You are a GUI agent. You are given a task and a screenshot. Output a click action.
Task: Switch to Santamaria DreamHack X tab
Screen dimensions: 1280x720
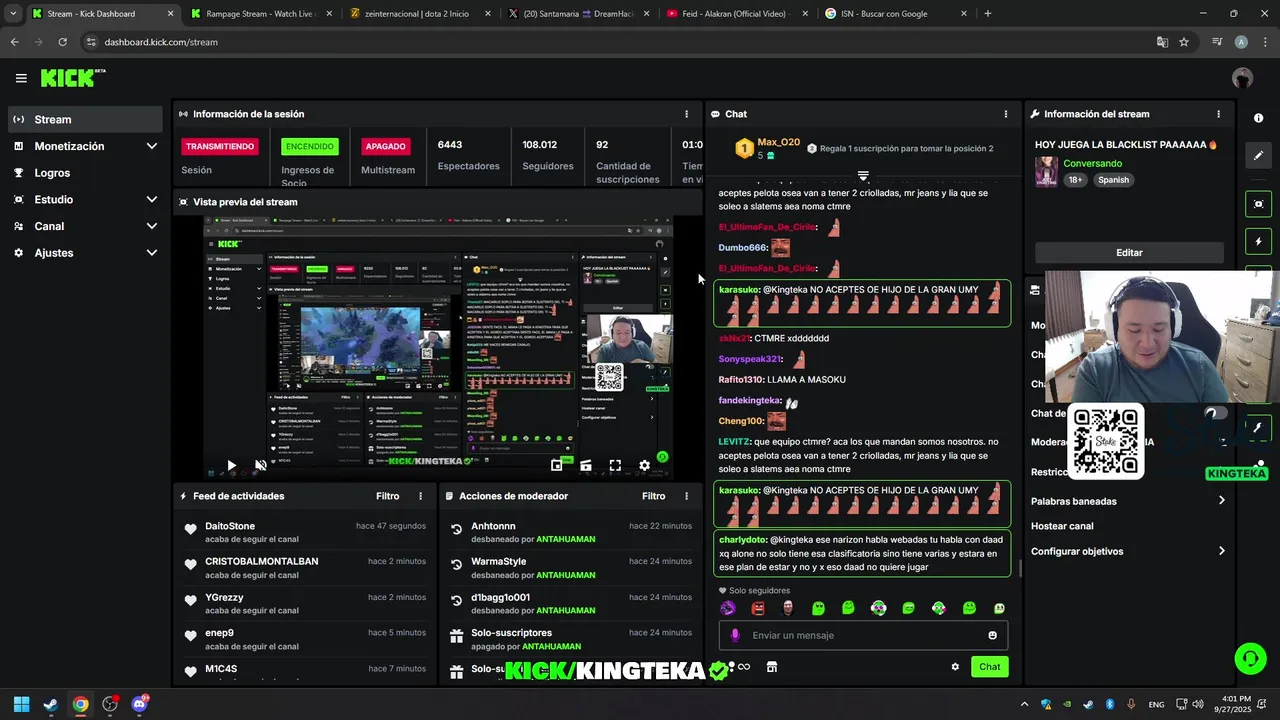(x=578, y=14)
